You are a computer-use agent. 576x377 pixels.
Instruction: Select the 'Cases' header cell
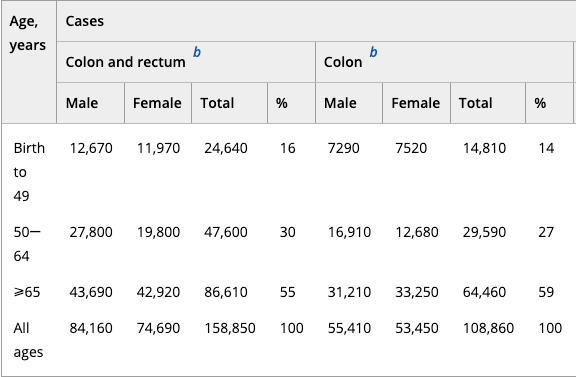[x=316, y=21]
